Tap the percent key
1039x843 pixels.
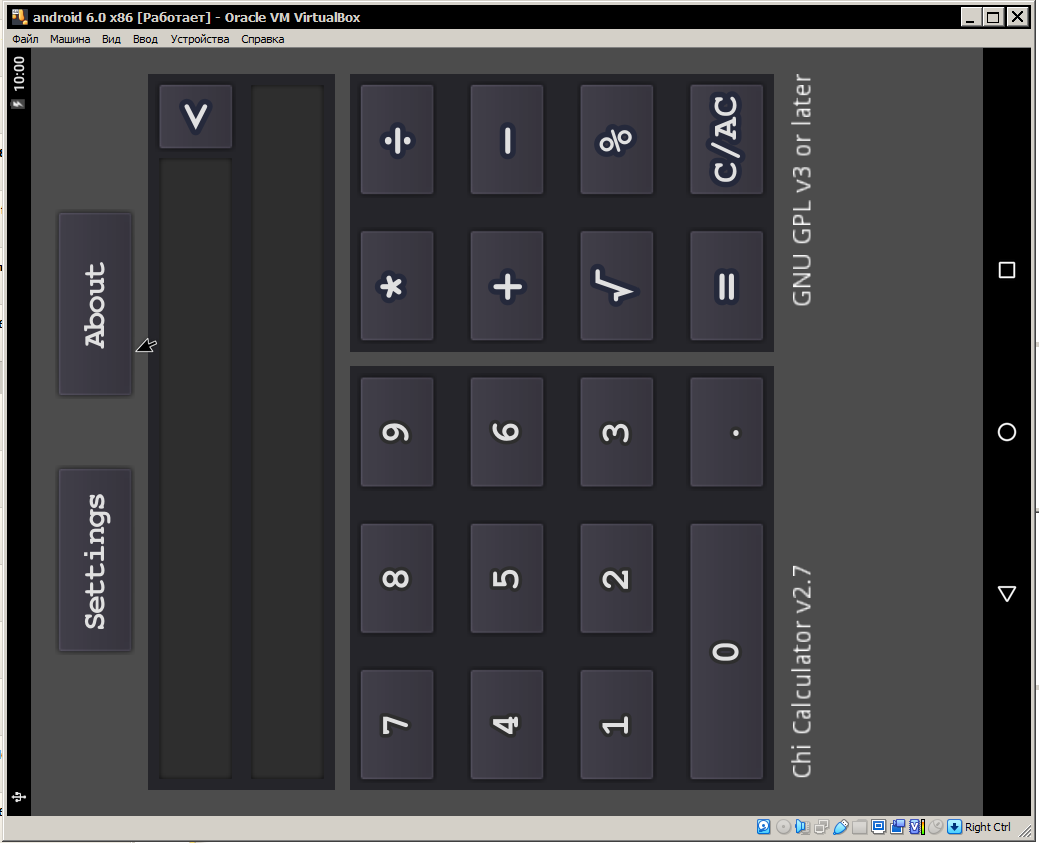[x=616, y=140]
